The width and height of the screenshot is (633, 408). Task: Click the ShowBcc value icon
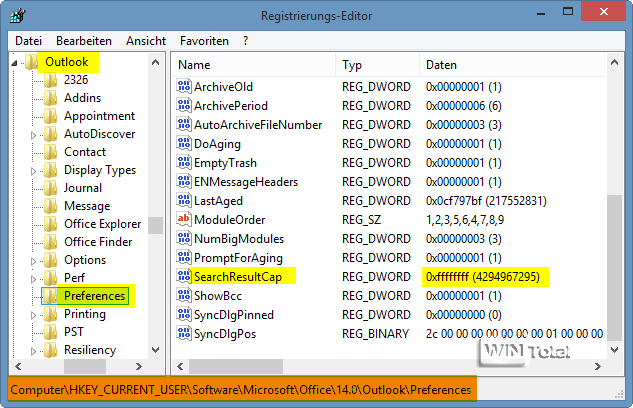tap(184, 295)
